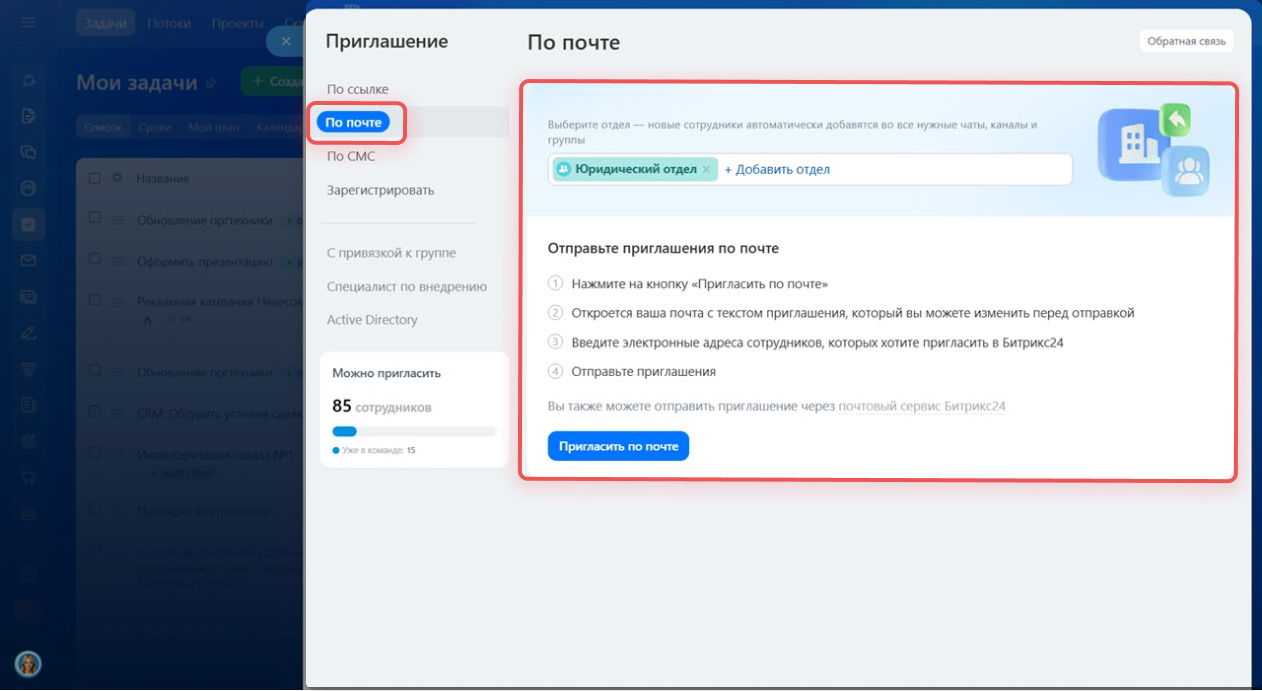
Task: Click the mail envelope icon in the left sidebar
Action: click(x=29, y=261)
